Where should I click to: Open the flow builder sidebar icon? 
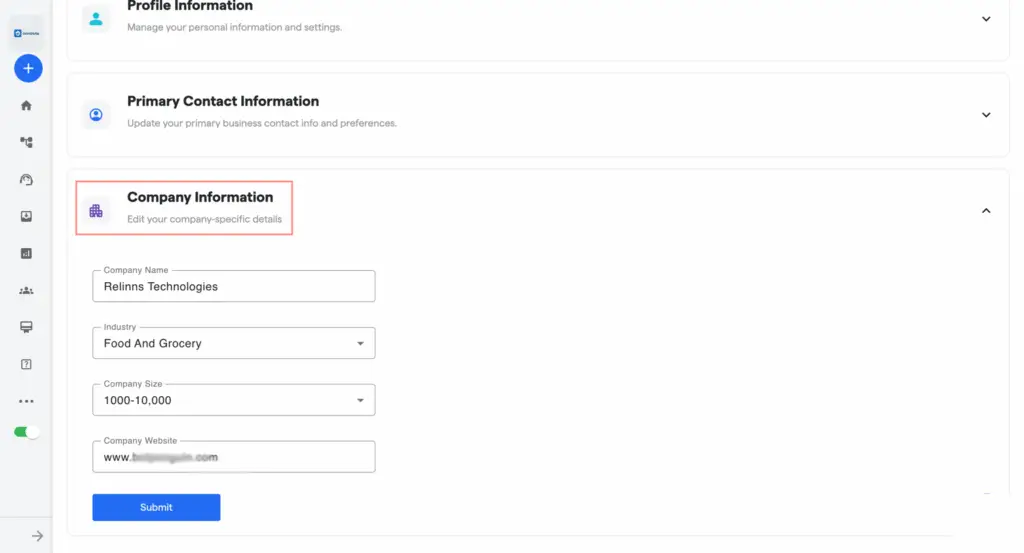coord(27,143)
